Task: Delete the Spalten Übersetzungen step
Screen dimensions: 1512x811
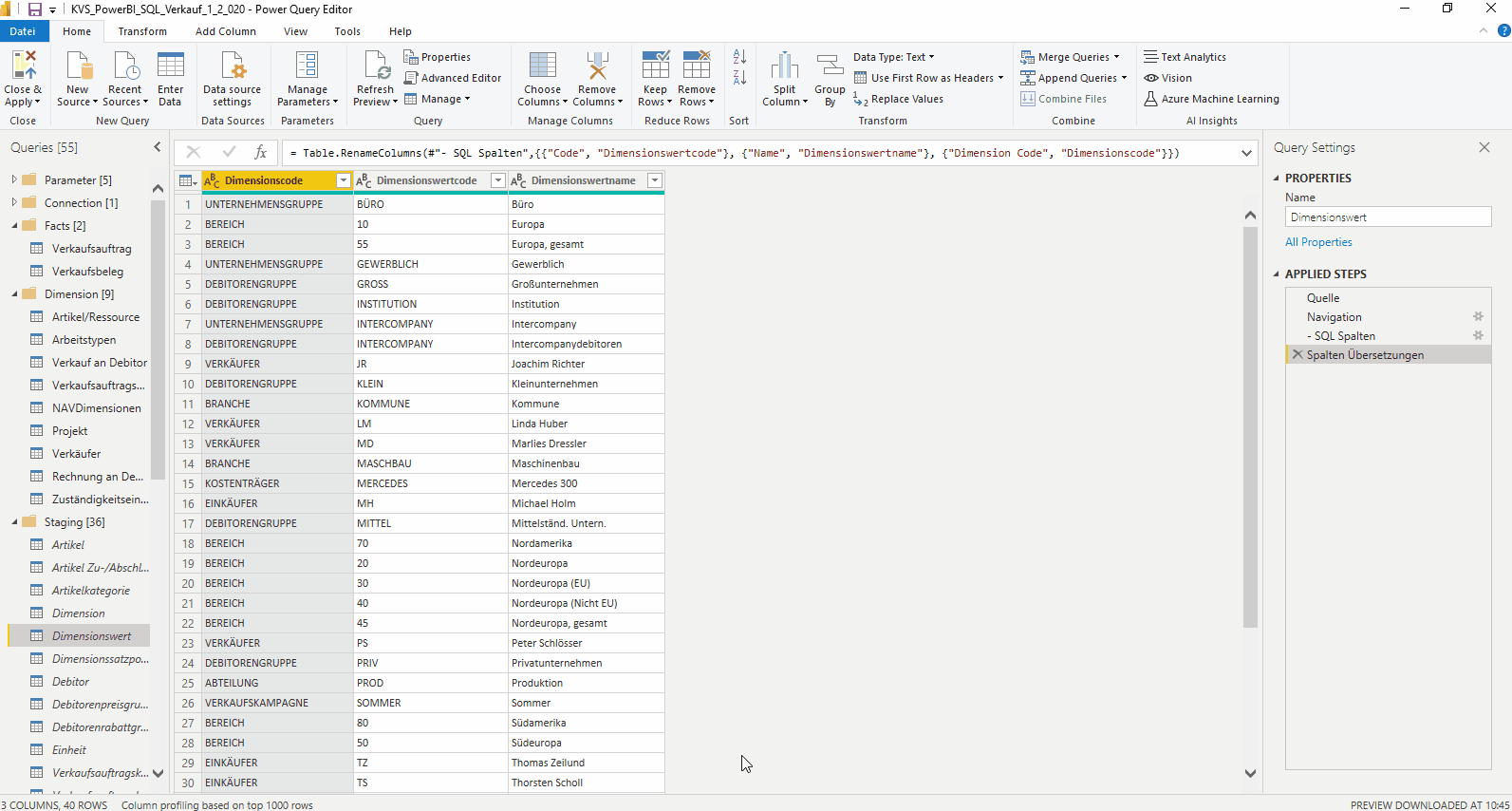Action: point(1297,354)
